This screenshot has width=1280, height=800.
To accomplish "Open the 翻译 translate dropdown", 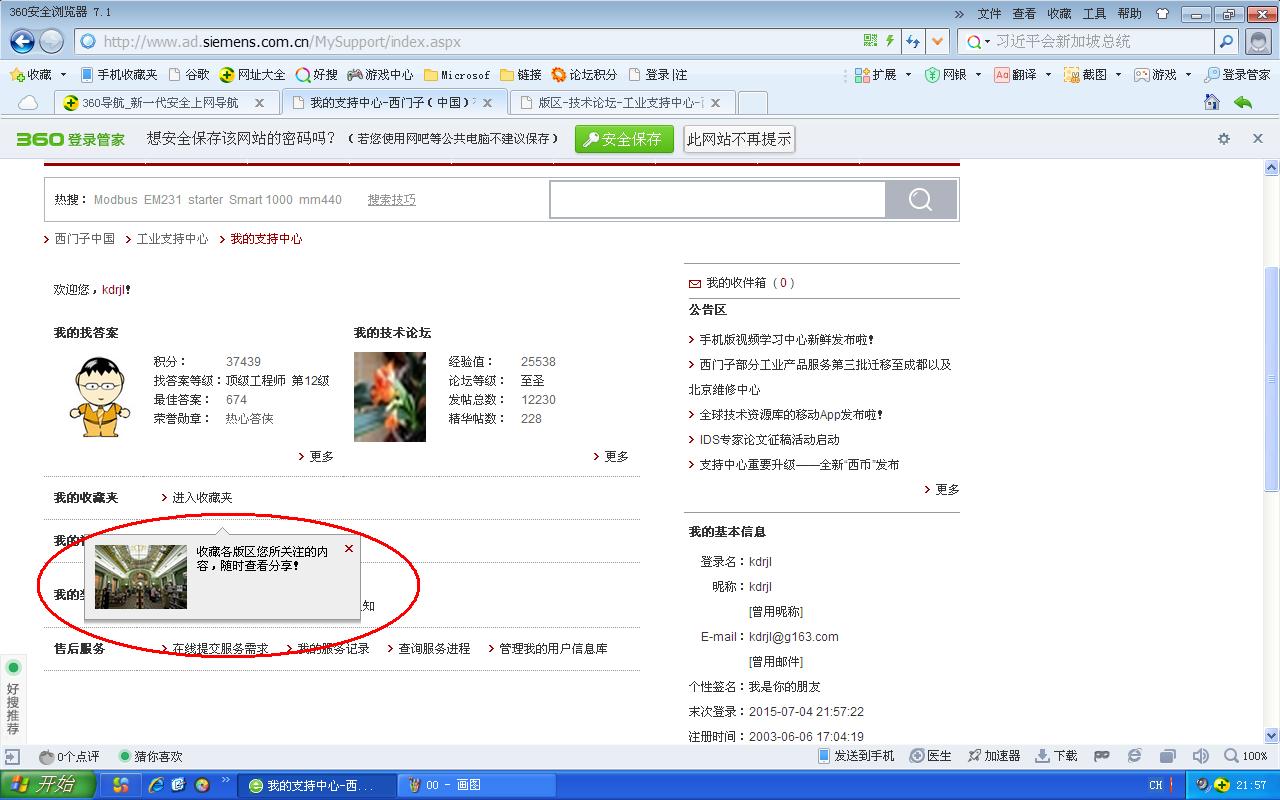I will coord(1022,75).
